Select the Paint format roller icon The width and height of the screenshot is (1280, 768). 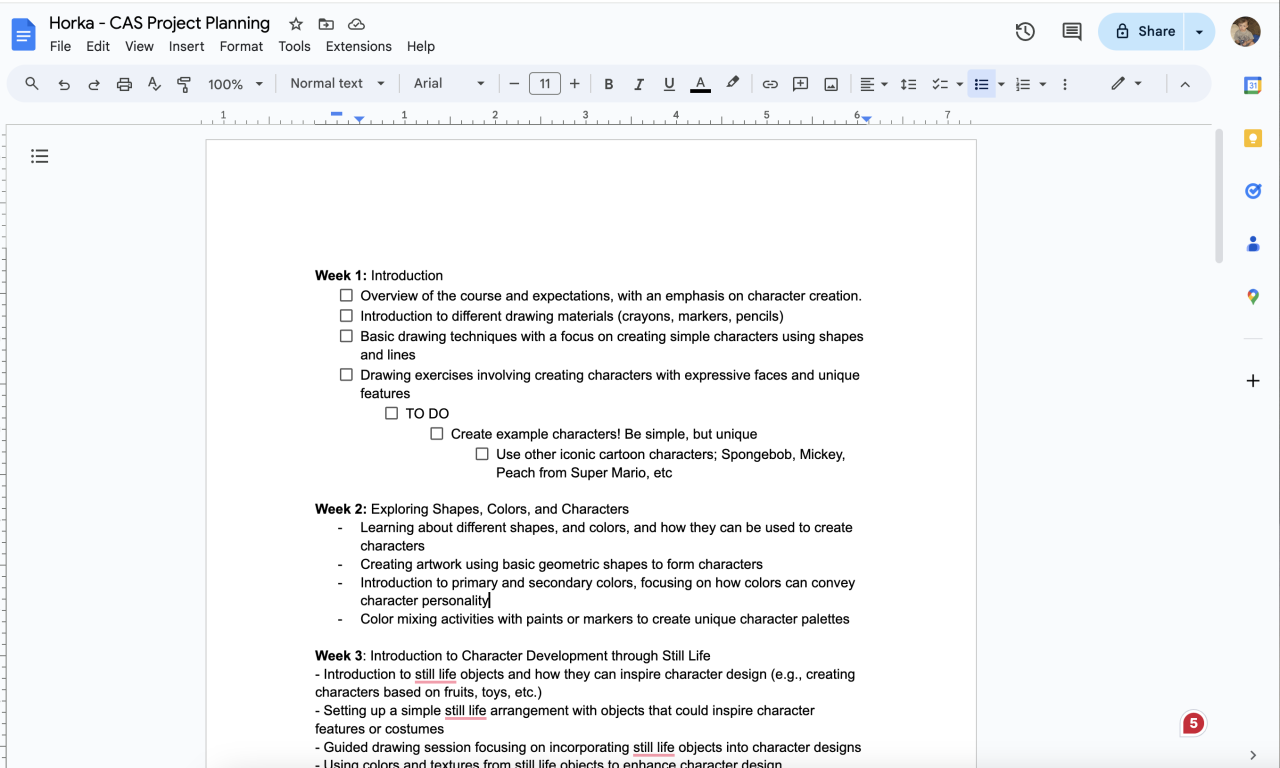point(184,85)
